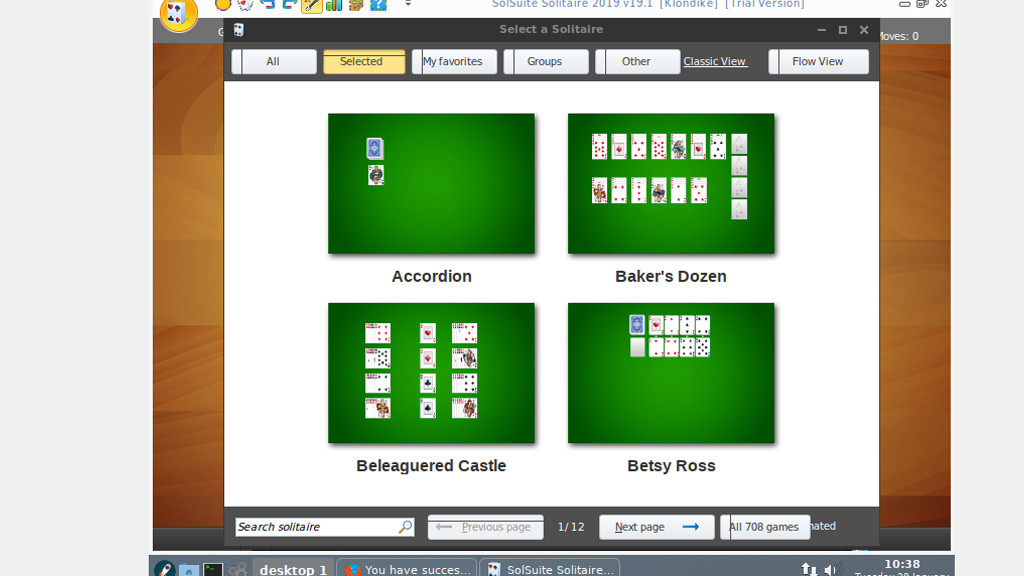Switch to the All games tab

273,62
